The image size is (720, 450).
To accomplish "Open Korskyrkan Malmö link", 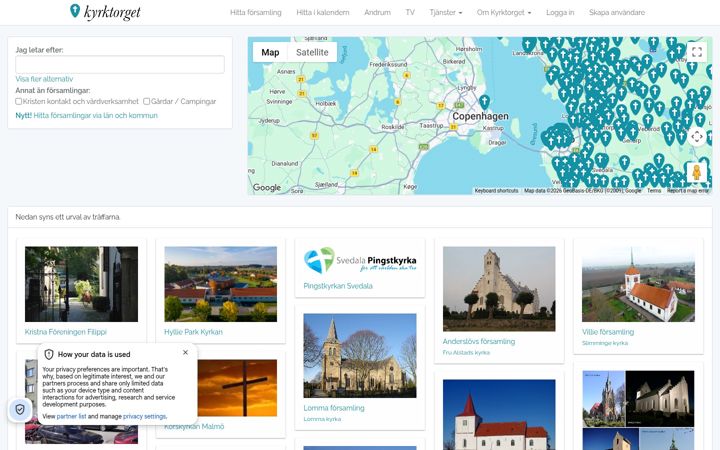I will [x=194, y=427].
